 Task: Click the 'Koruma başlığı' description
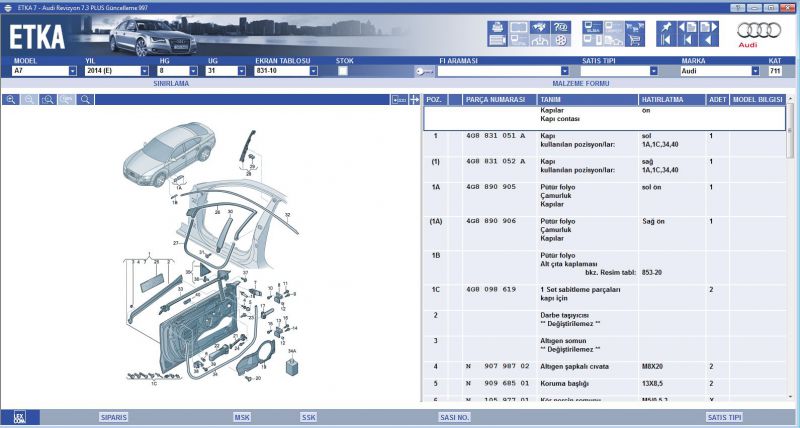pyautogui.click(x=564, y=384)
